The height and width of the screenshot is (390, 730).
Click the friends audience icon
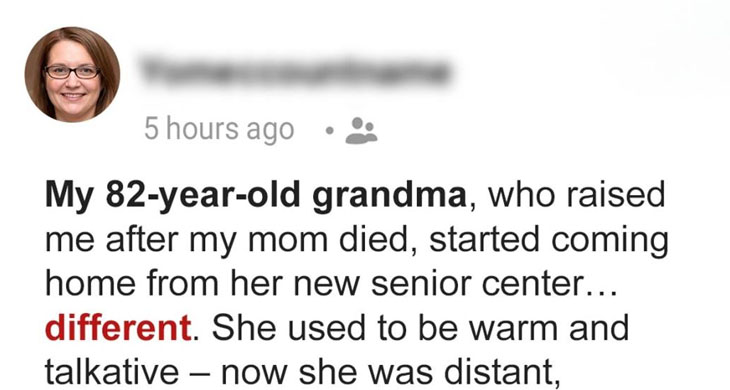pos(361,131)
